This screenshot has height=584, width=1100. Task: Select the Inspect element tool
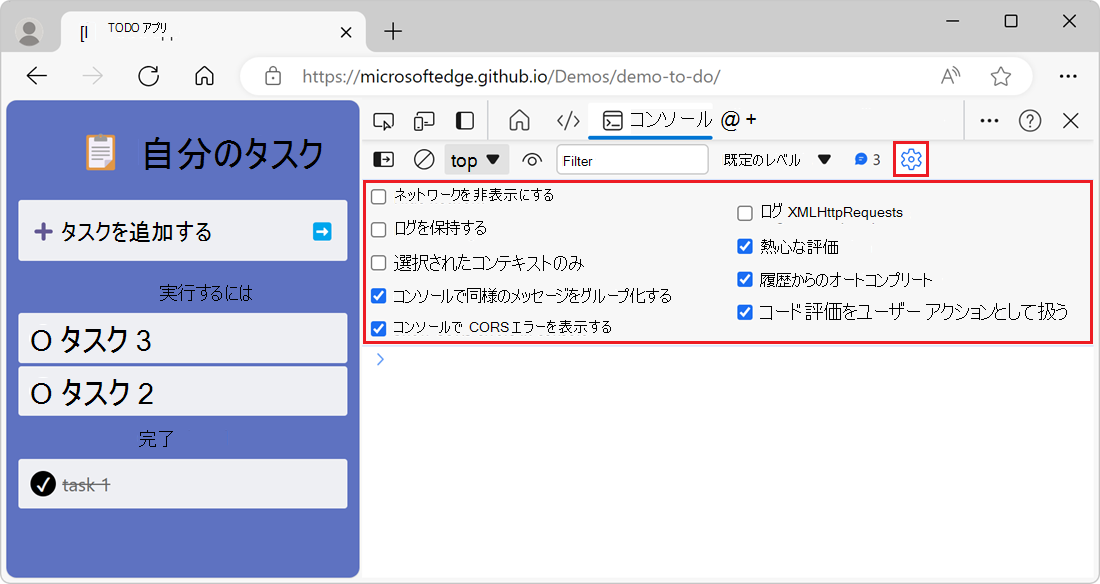383,119
